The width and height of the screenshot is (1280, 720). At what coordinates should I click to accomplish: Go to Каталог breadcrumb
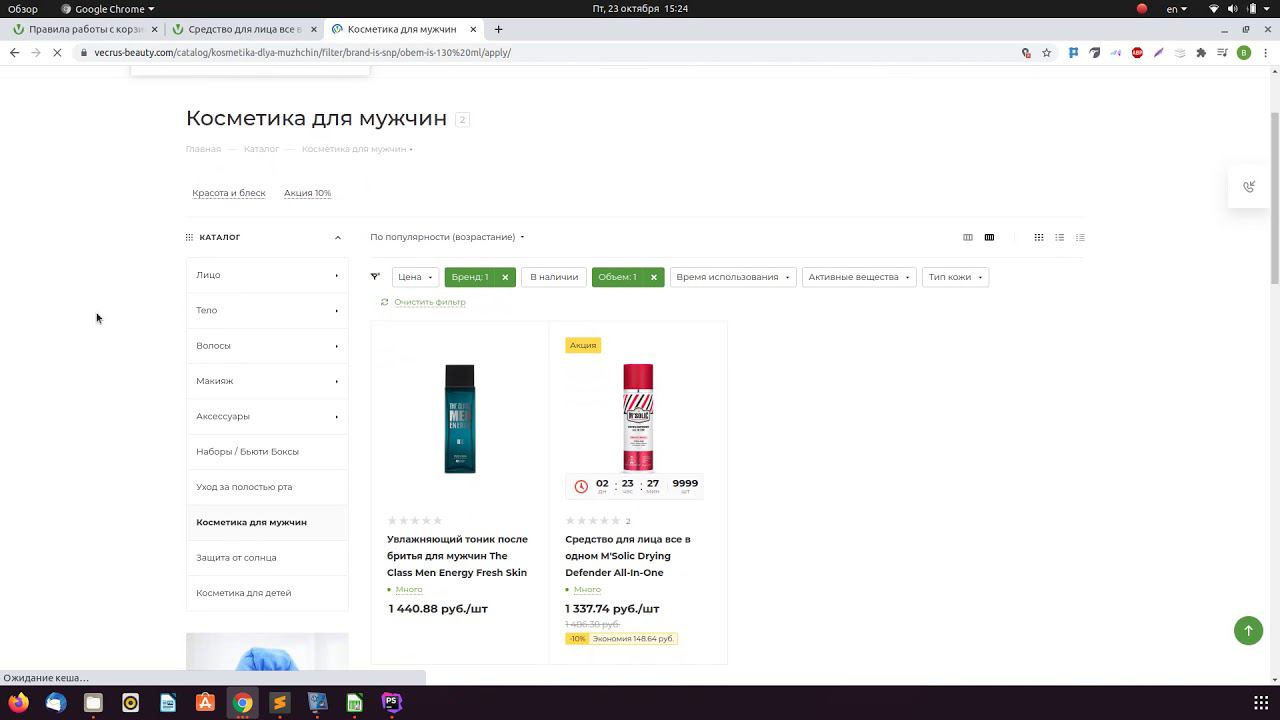(261, 149)
